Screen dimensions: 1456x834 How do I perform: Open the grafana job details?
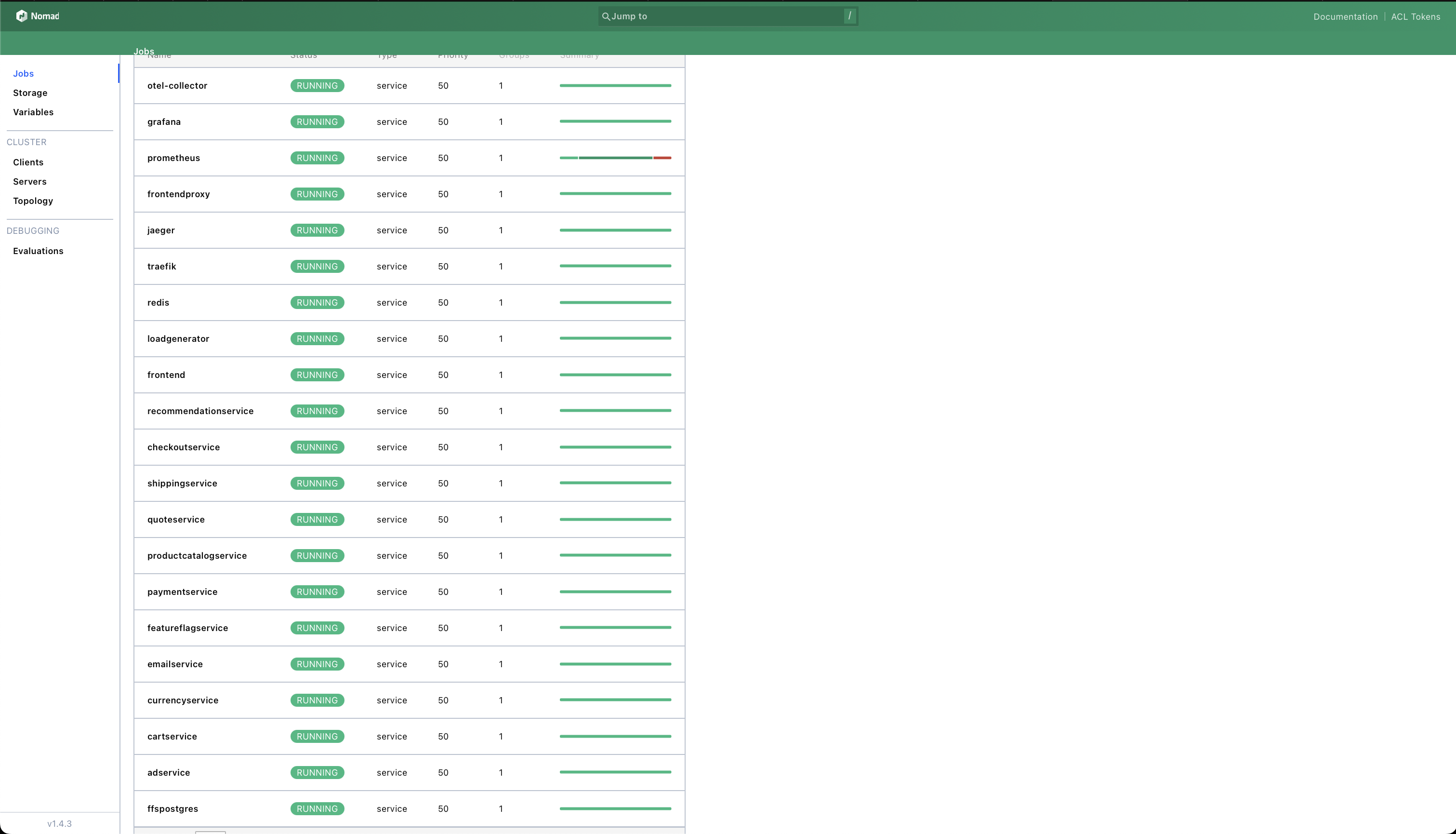coord(164,121)
